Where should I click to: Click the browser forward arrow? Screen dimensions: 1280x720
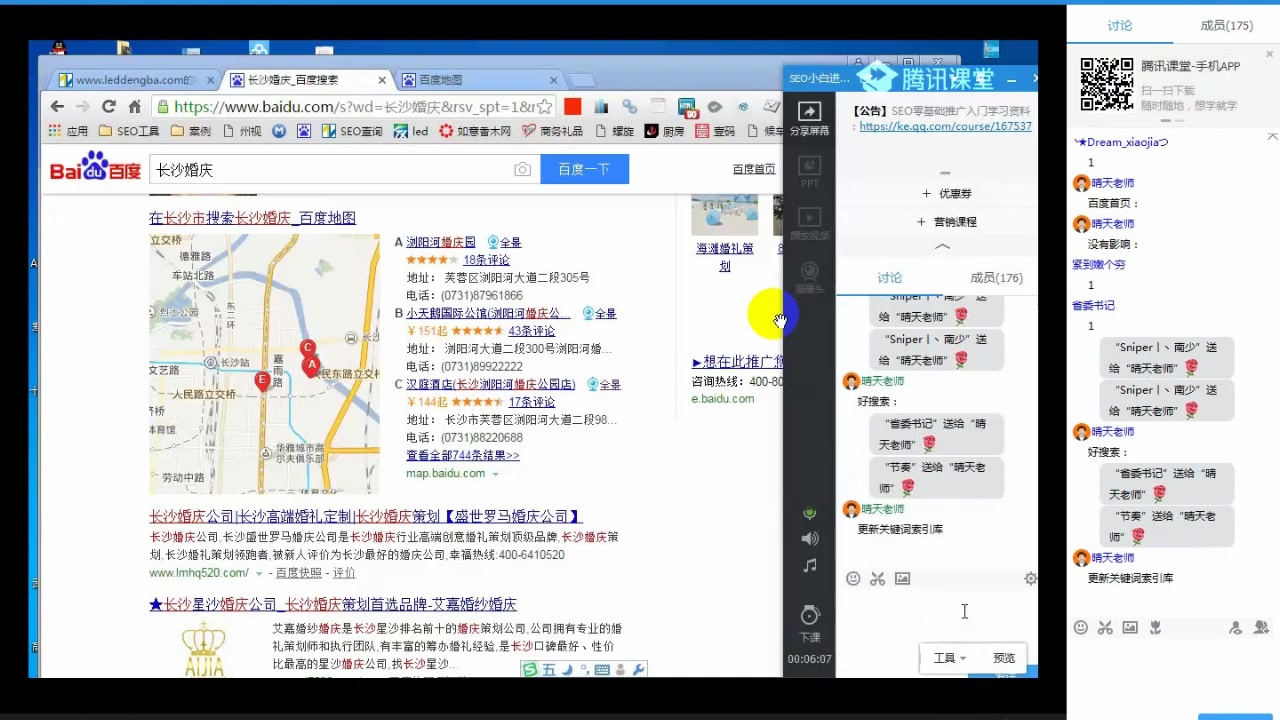click(83, 106)
